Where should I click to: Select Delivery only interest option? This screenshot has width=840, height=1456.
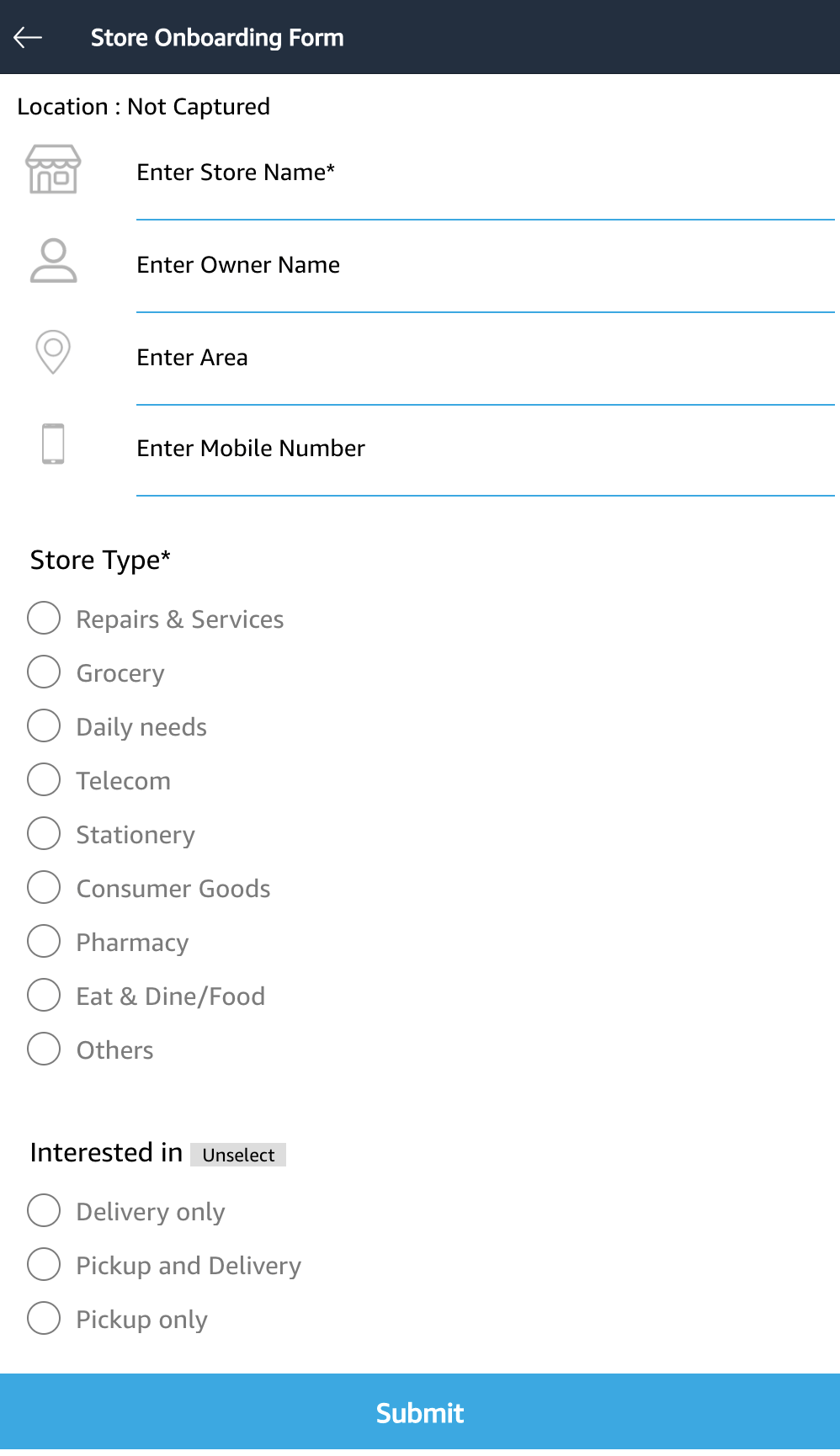pos(44,1211)
